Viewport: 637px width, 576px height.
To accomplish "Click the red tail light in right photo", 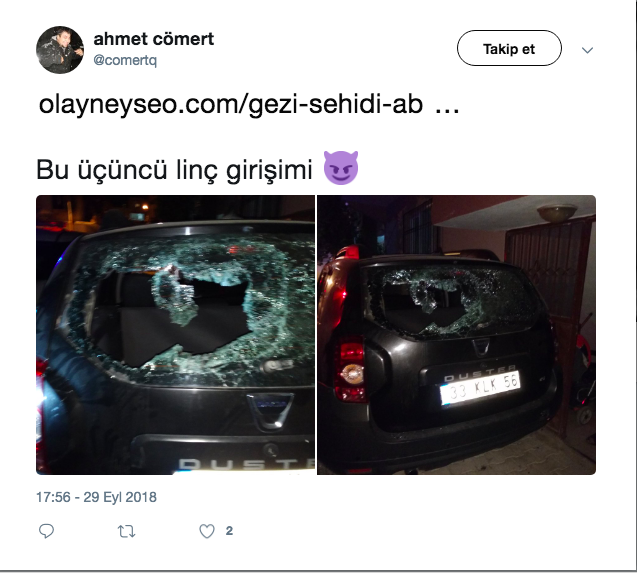I will [x=350, y=367].
